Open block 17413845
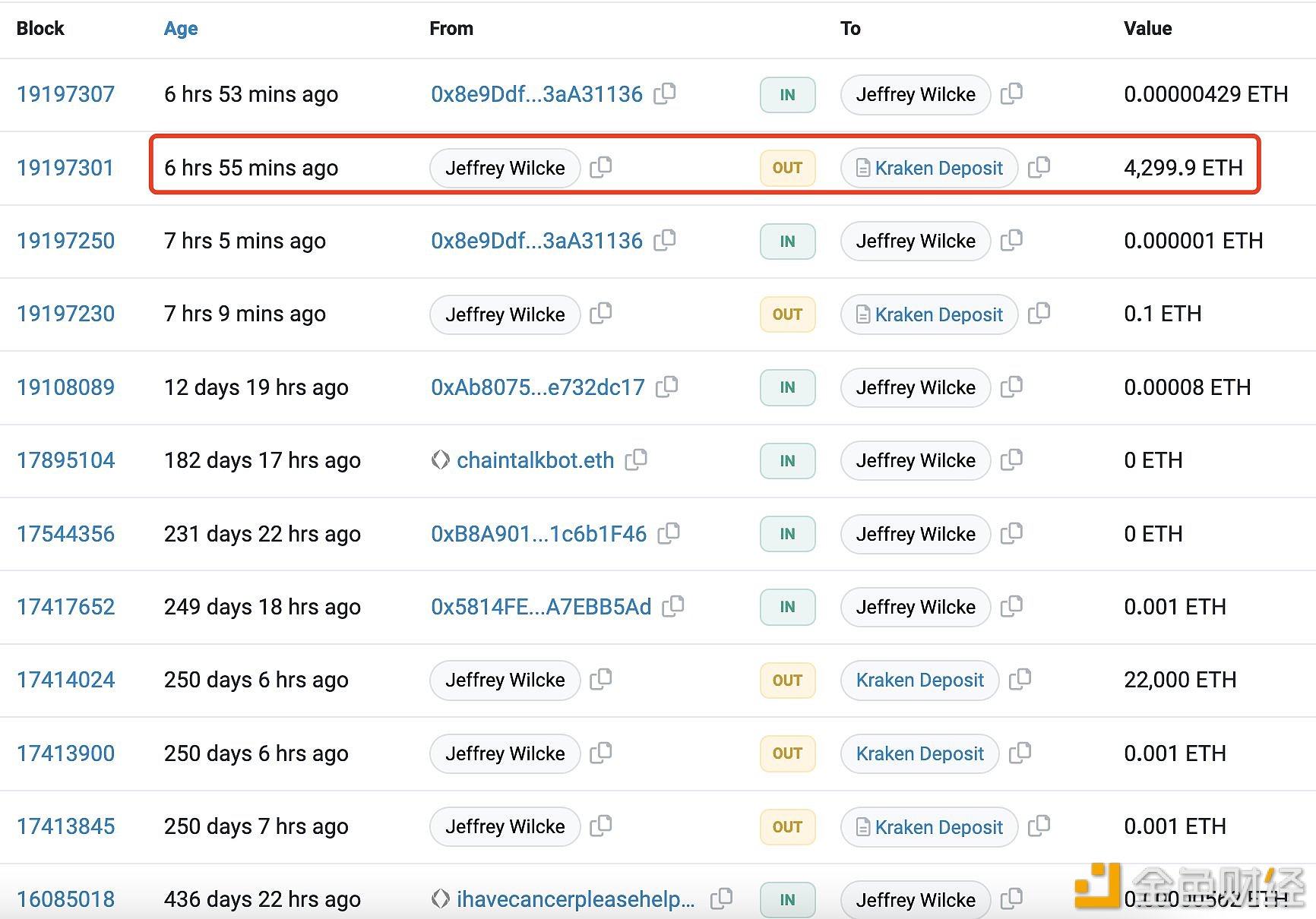 66,826
